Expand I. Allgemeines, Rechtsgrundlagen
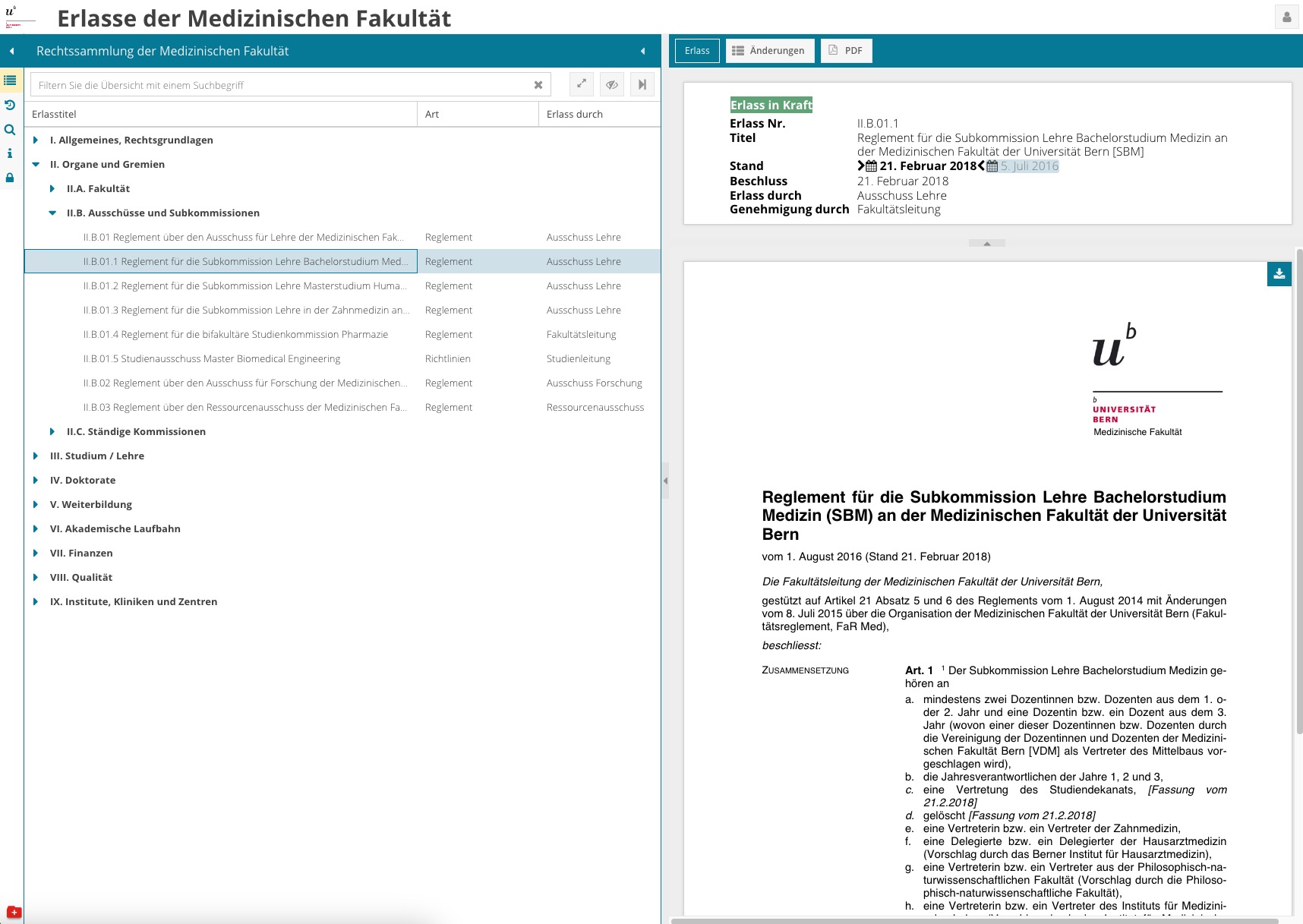This screenshot has width=1303, height=924. [36, 140]
